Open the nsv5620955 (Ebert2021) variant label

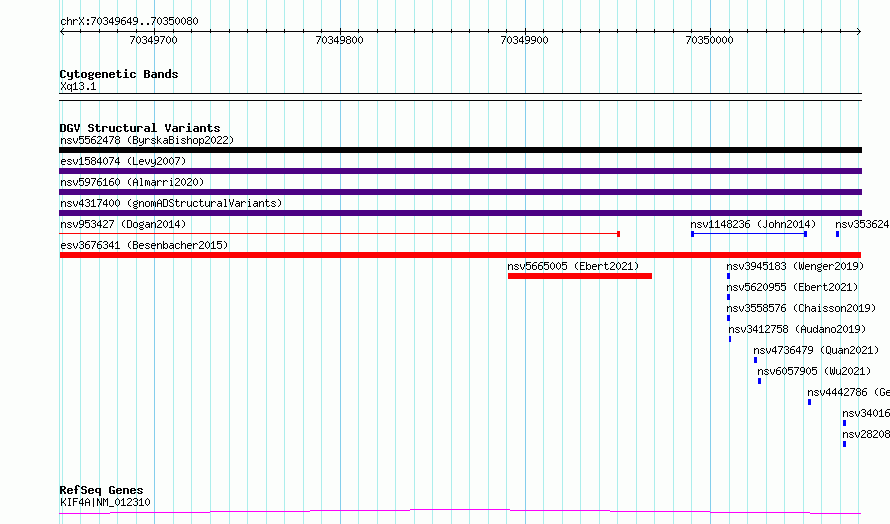click(x=792, y=287)
